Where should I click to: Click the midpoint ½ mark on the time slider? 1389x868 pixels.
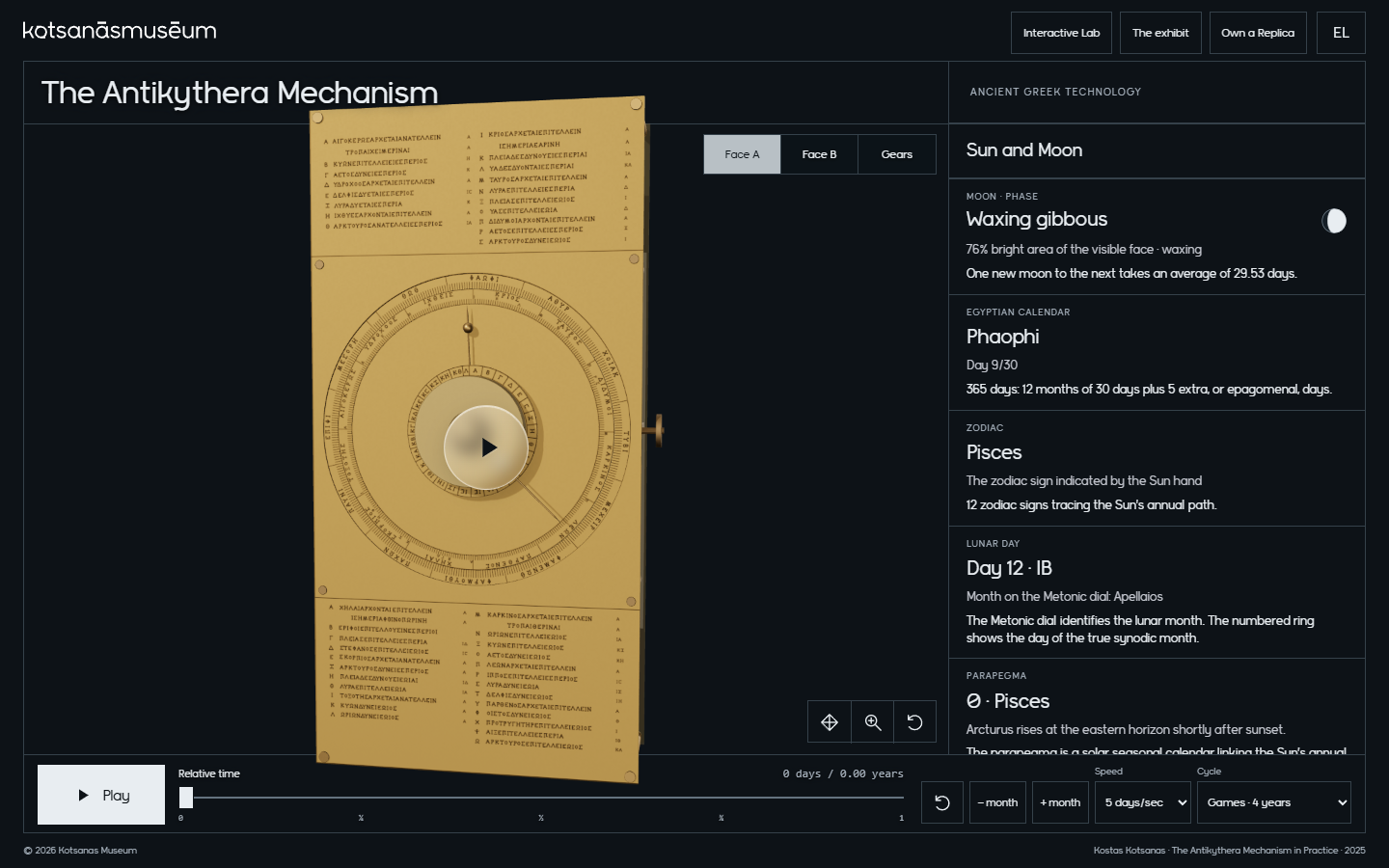[541, 818]
